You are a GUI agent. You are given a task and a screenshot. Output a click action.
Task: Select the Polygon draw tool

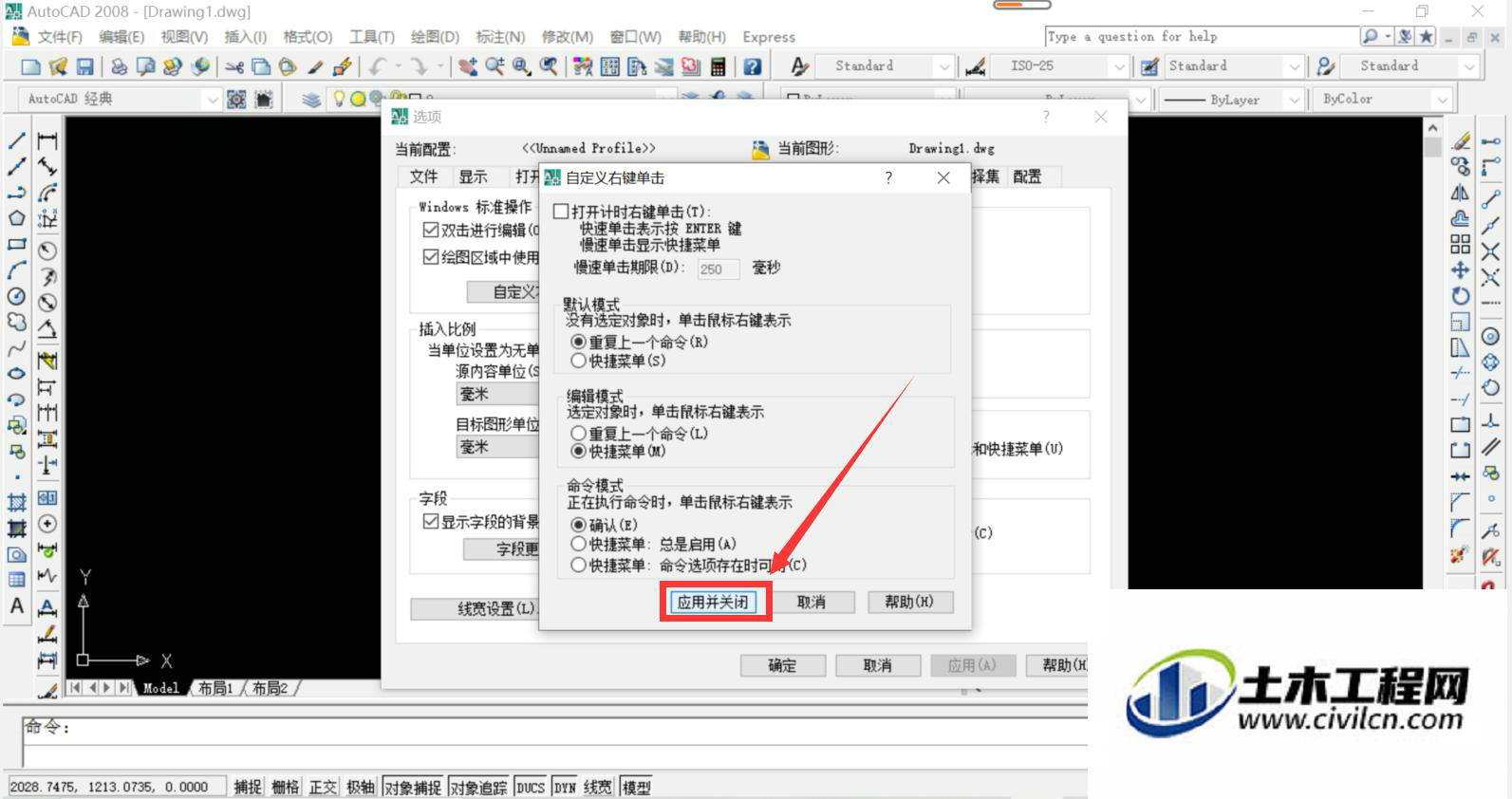(17, 218)
